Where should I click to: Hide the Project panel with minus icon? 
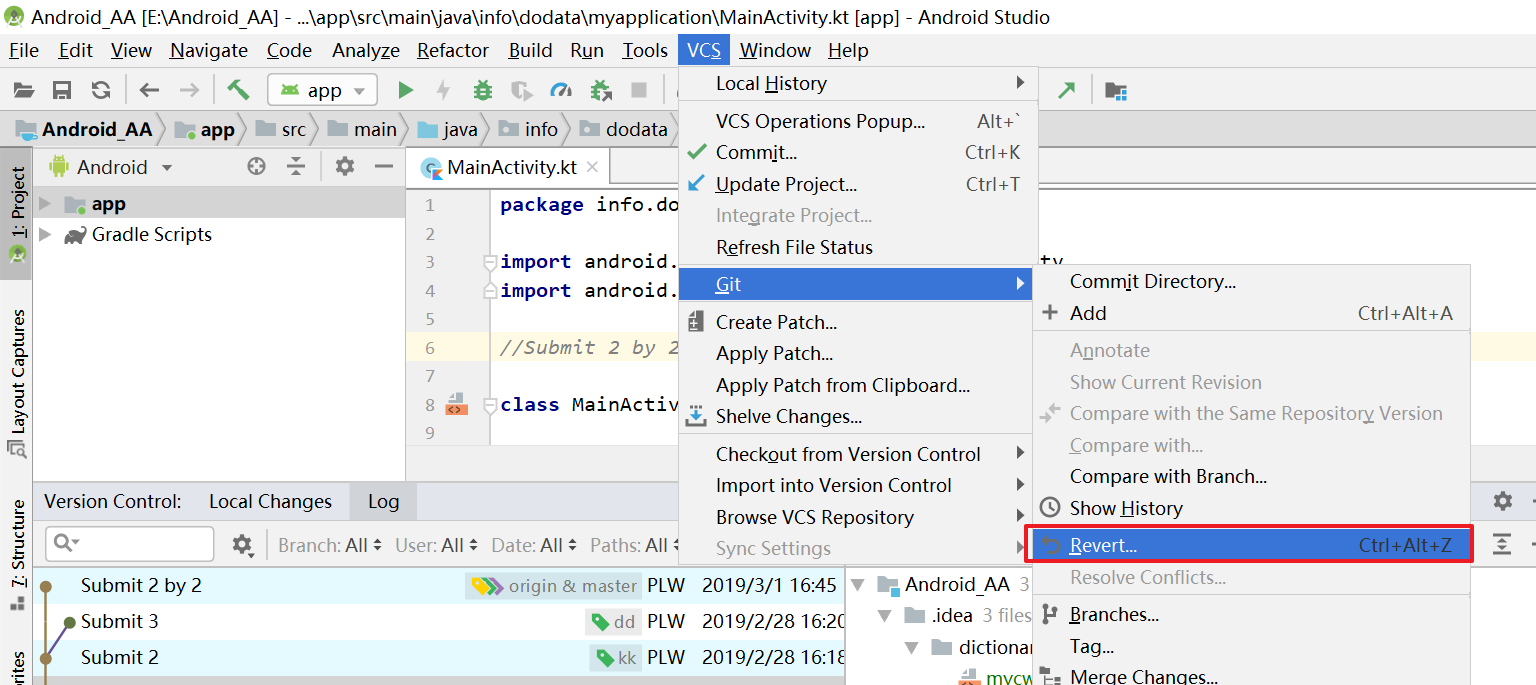384,167
